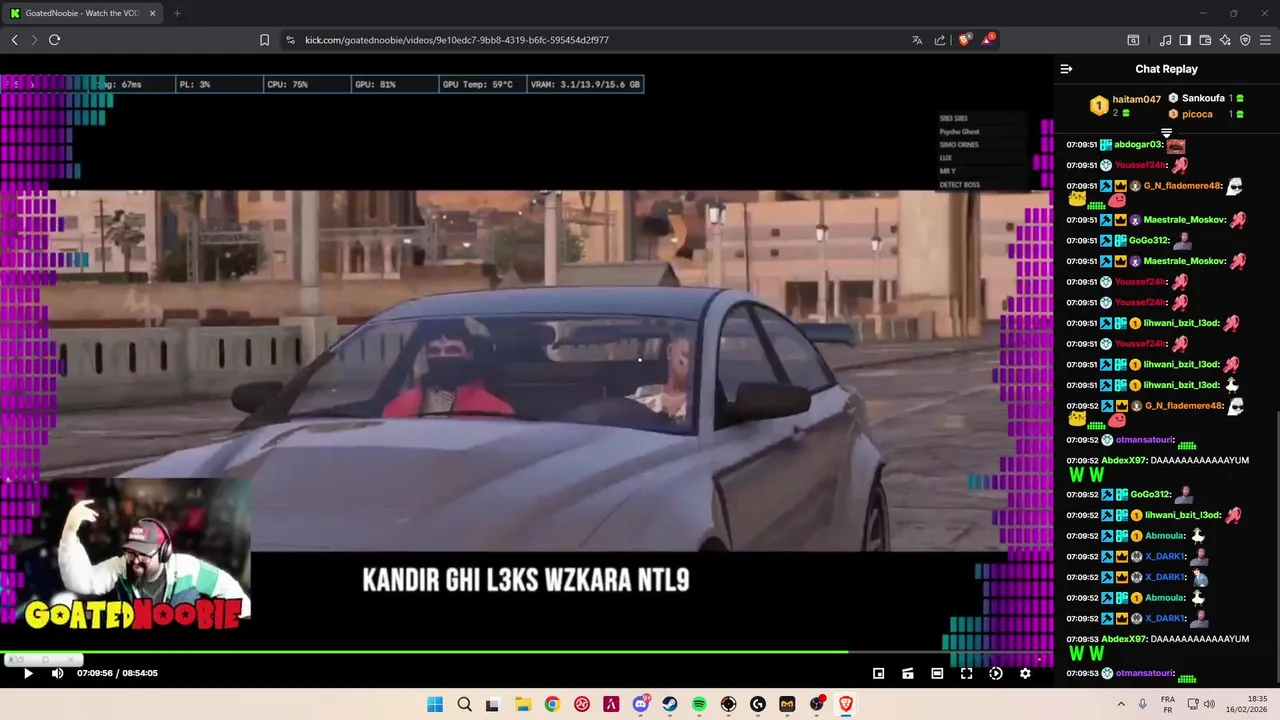Viewport: 1280px width, 720px height.
Task: Share this page icon
Action: 940,40
